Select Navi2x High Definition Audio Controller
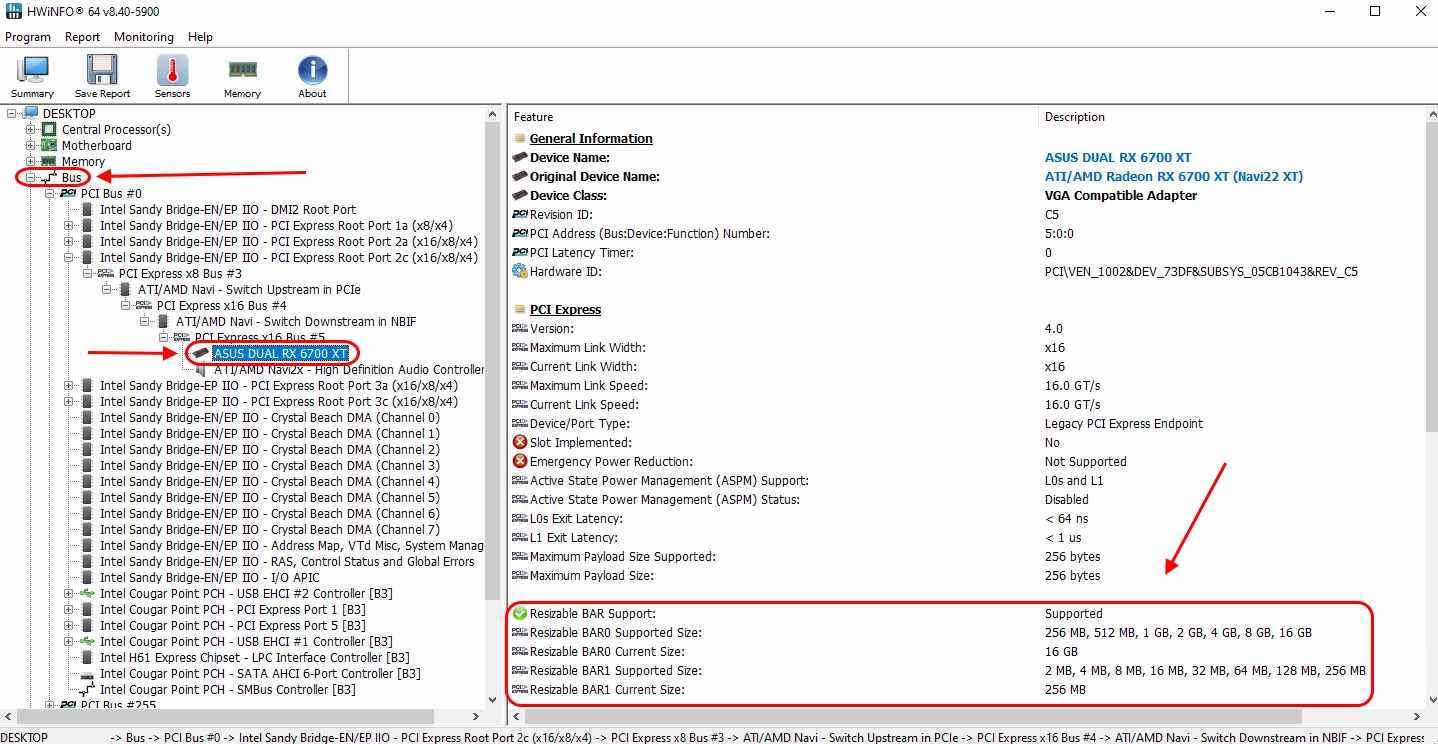Screen dimensions: 1438x744 348,370
